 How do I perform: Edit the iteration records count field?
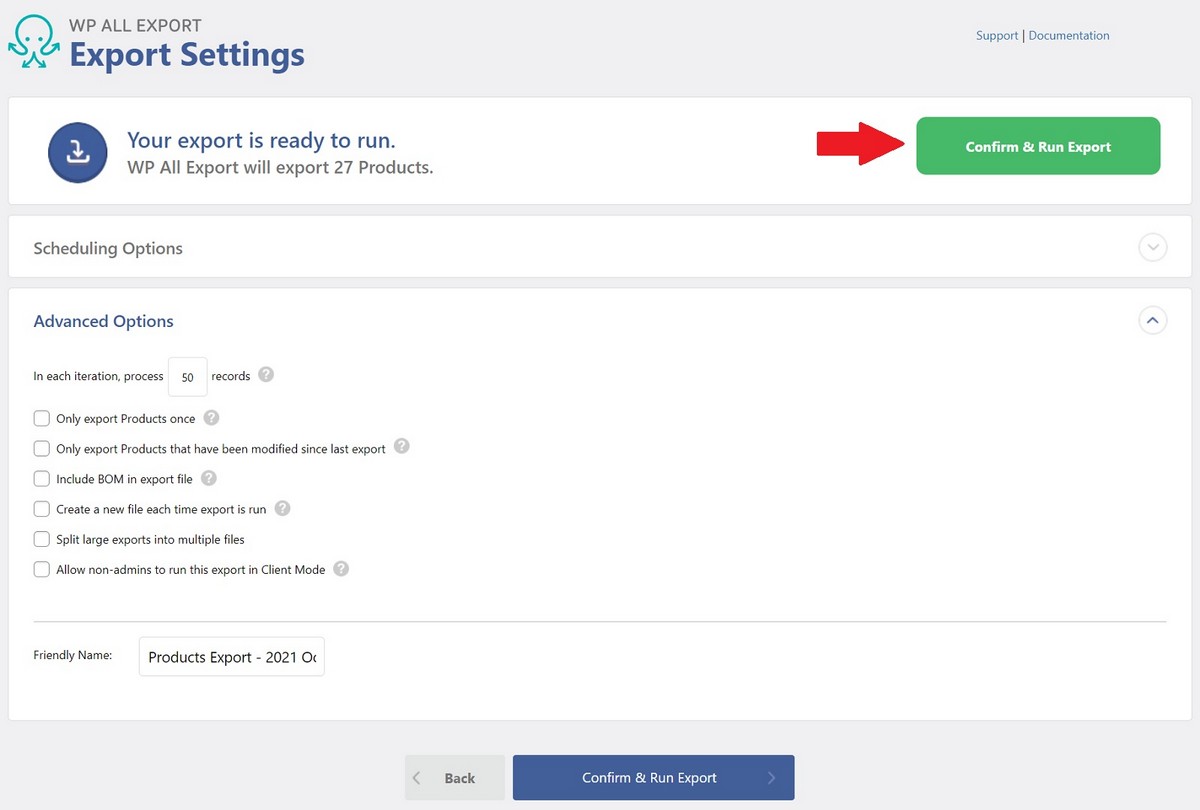(187, 377)
